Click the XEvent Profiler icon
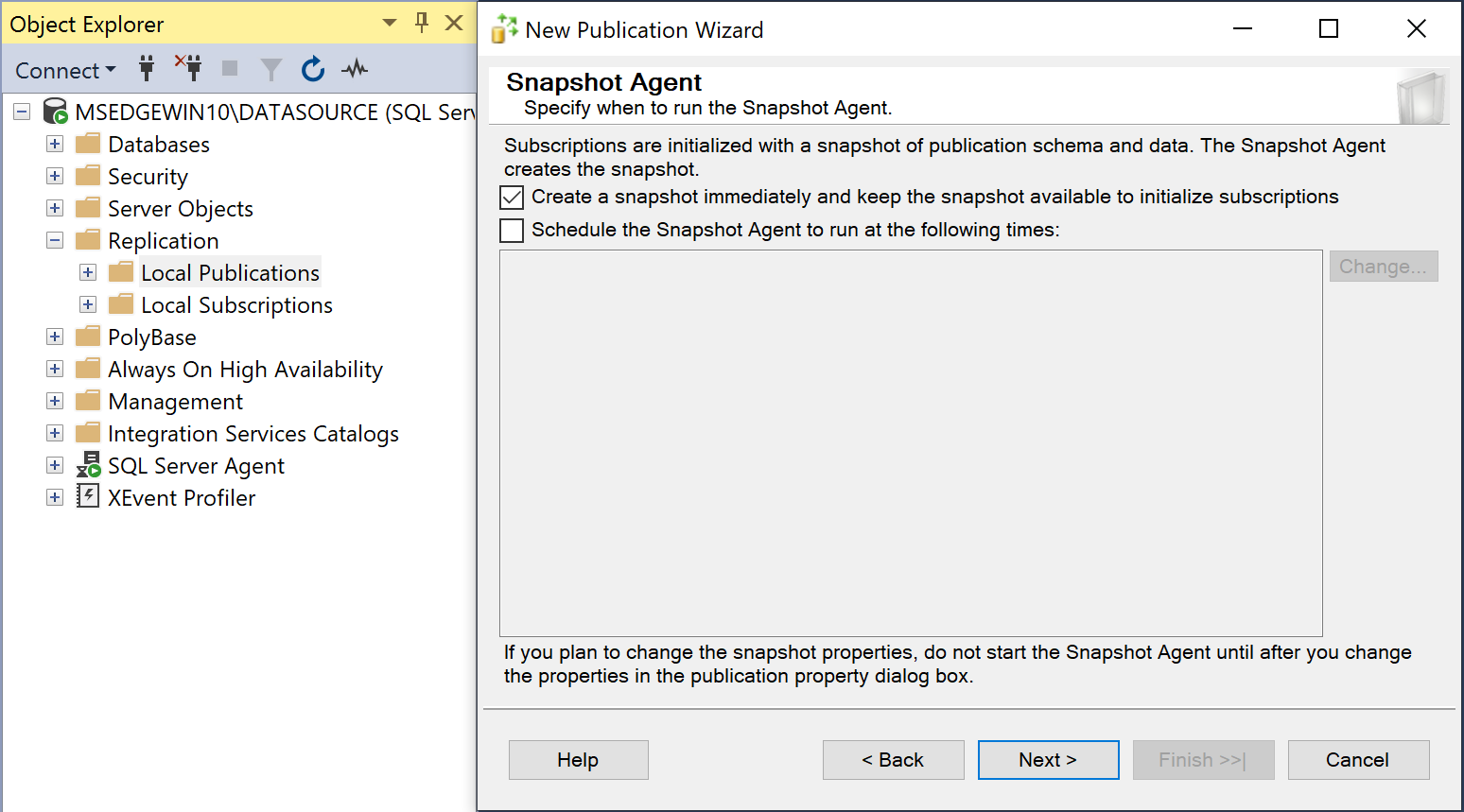The width and height of the screenshot is (1464, 812). pyautogui.click(x=88, y=497)
